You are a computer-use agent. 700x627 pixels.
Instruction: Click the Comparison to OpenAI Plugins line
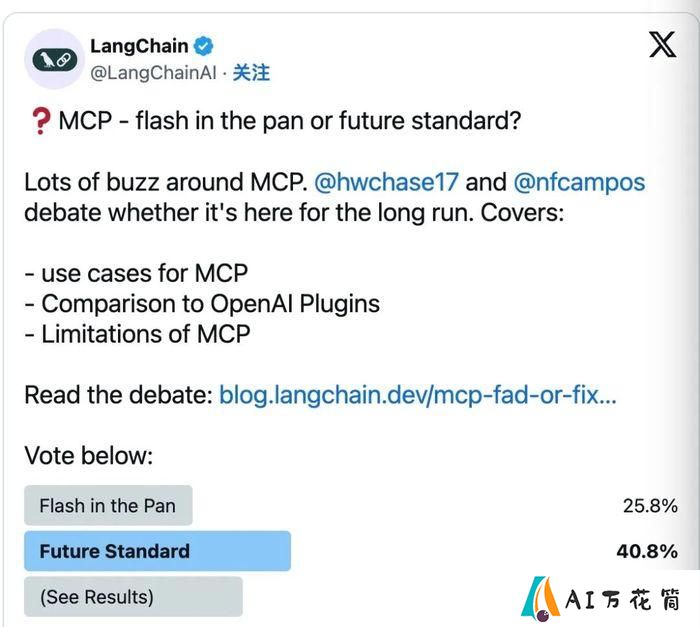pyautogui.click(x=202, y=304)
